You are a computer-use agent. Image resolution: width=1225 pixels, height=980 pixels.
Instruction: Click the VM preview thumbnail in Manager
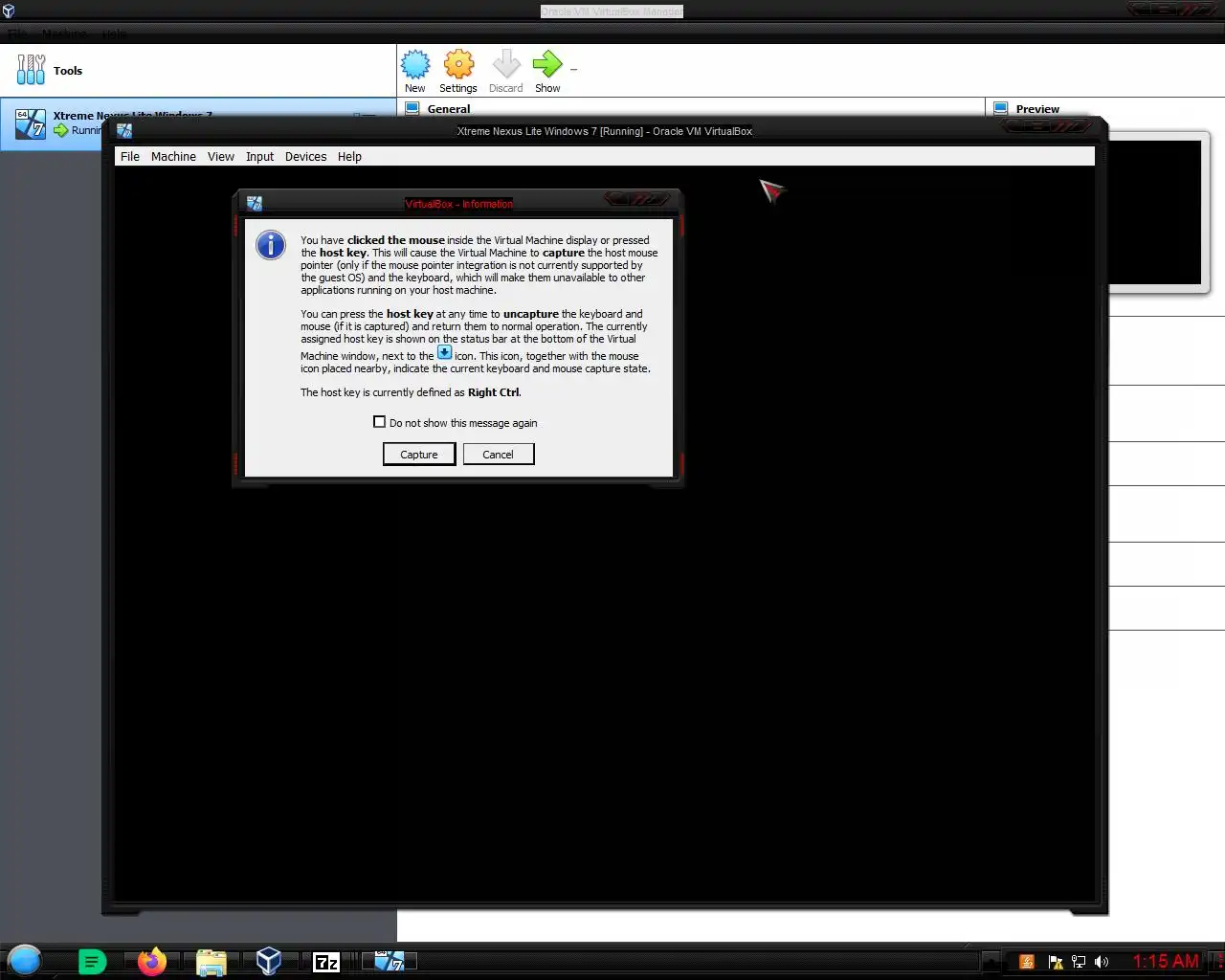pyautogui.click(x=1155, y=211)
